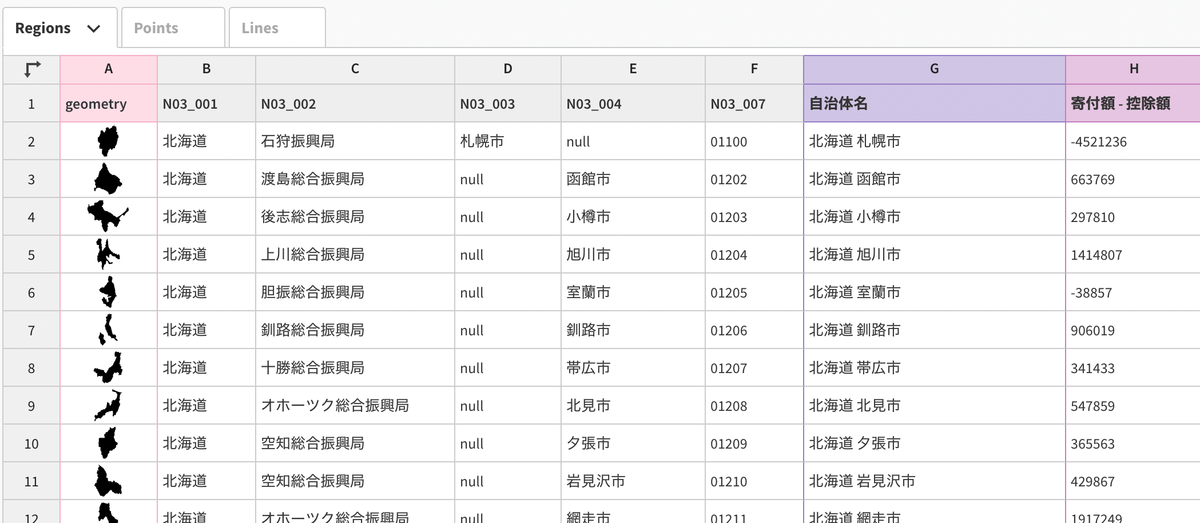
Task: Click the geometry shape thumbnail in row 8
Action: tap(108, 367)
